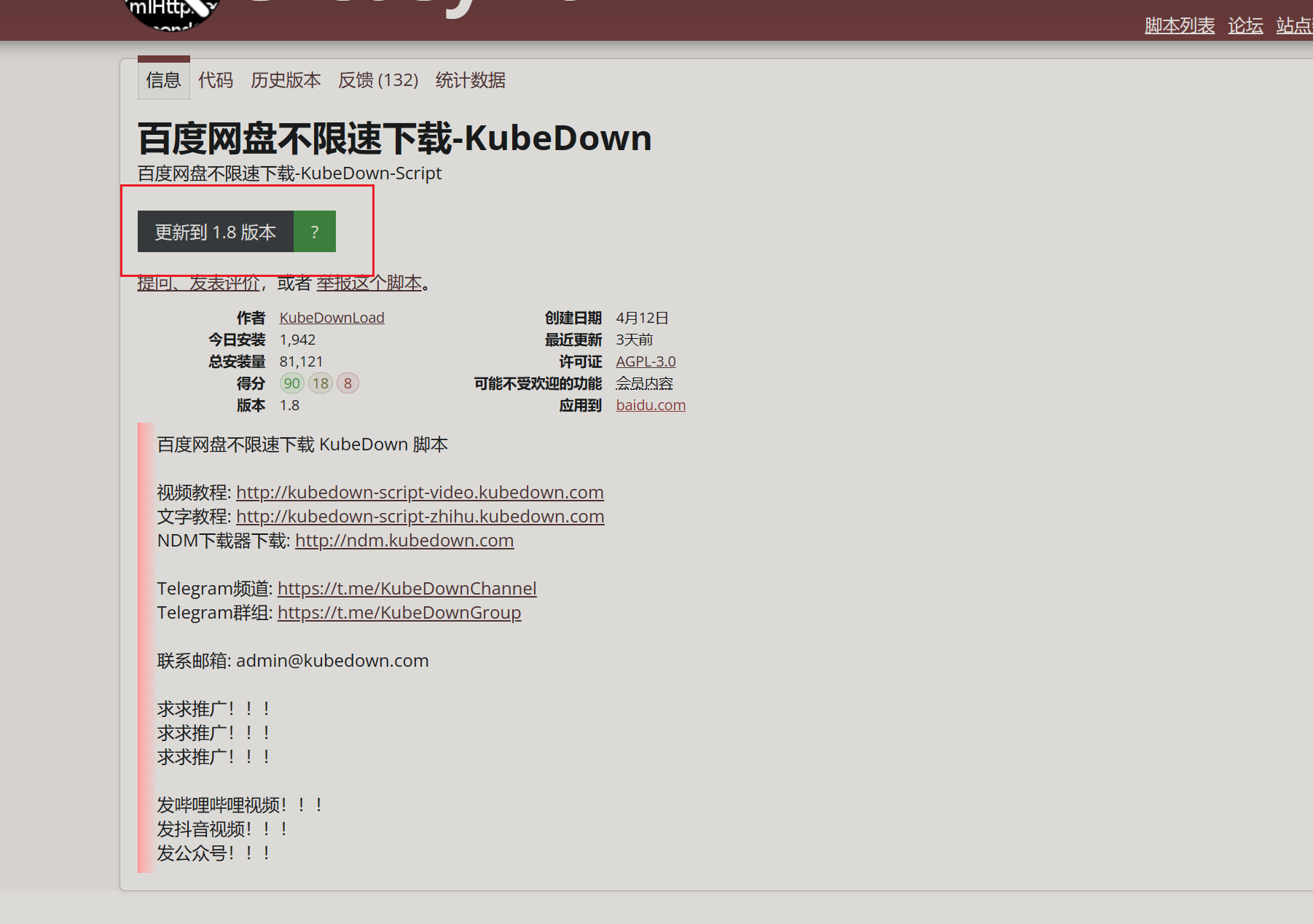Open the green question mark help button

coord(315,232)
